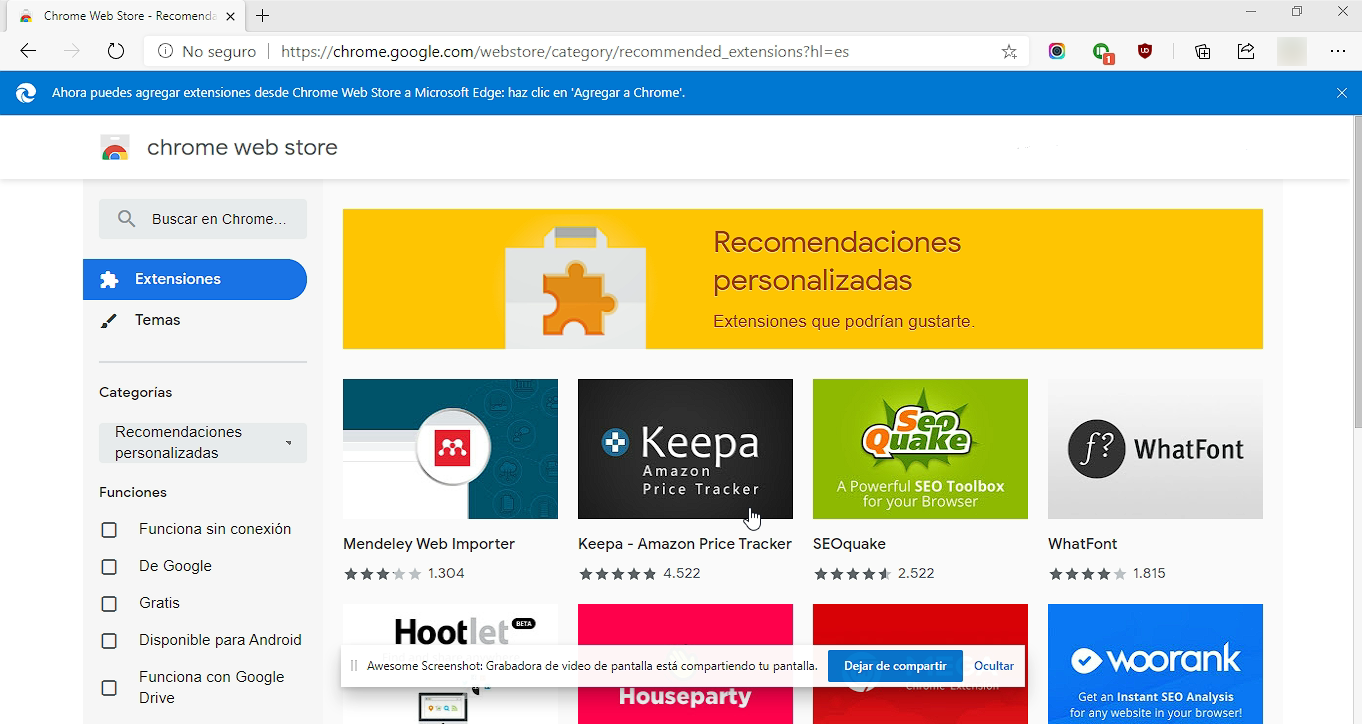The width and height of the screenshot is (1362, 724).
Task: Click the 'Mendeley Web Importer' title
Action: click(429, 544)
